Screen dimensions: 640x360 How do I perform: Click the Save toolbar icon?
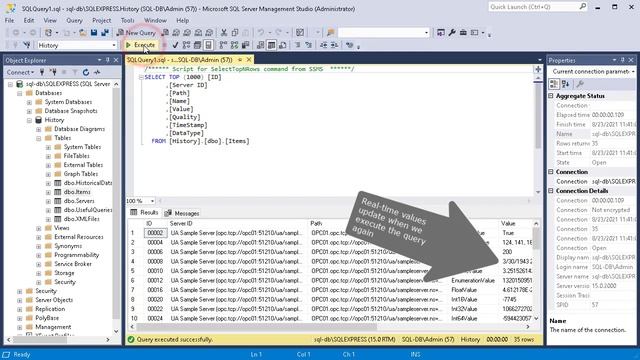click(x=94, y=32)
